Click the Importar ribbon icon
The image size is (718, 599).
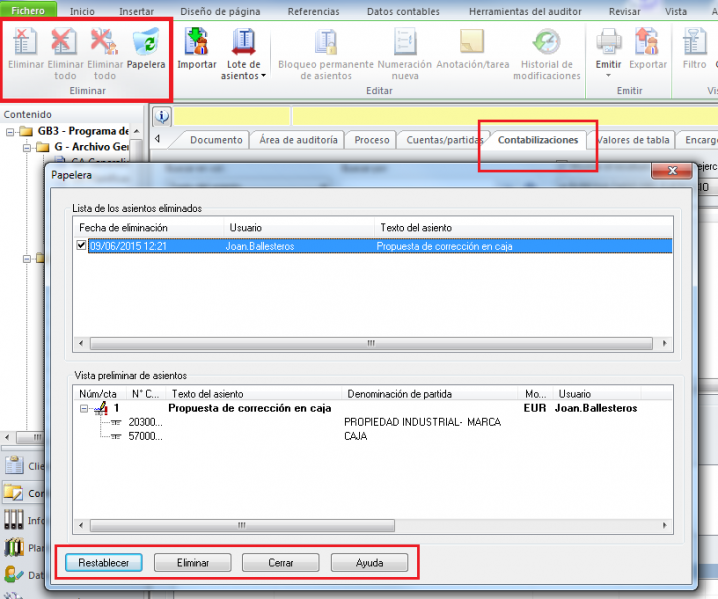pos(197,47)
